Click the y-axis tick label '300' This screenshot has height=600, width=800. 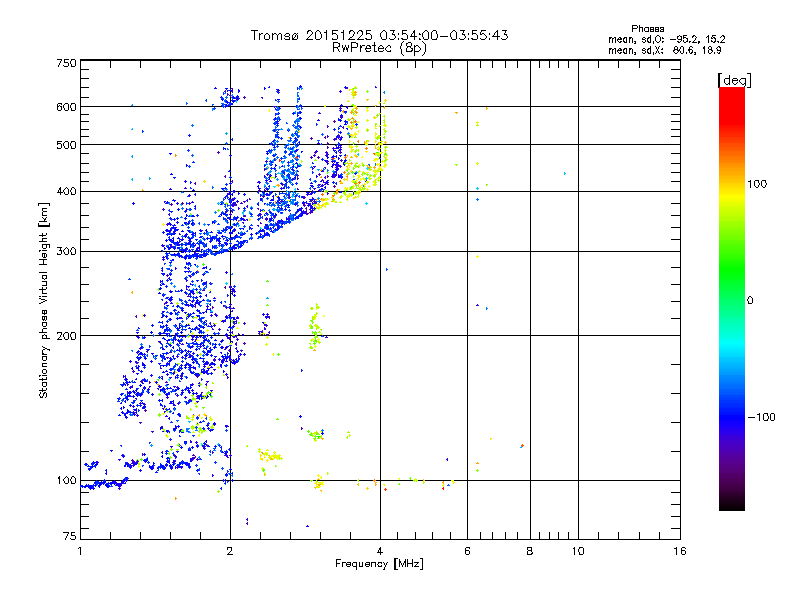(x=66, y=252)
